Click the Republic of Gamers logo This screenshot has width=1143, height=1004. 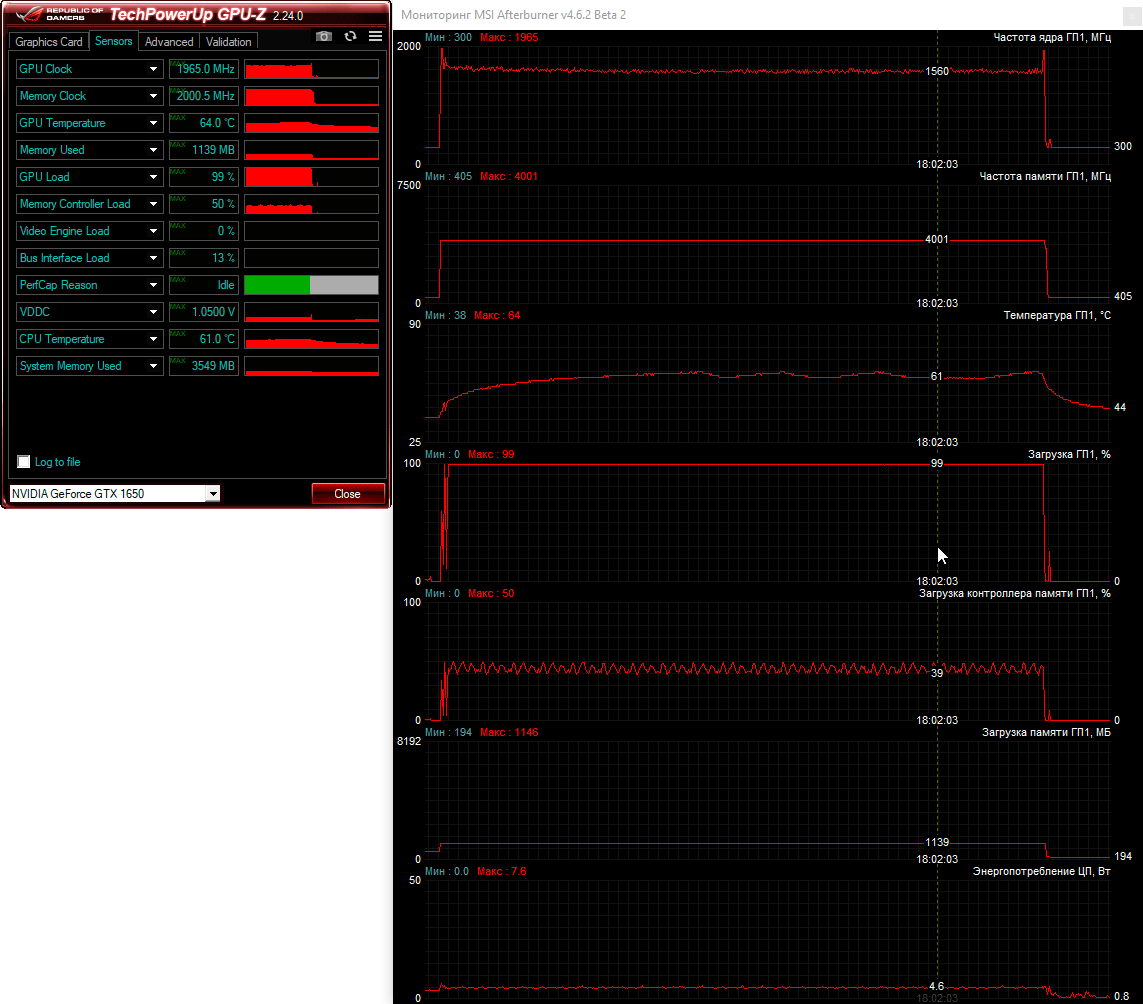click(x=58, y=14)
